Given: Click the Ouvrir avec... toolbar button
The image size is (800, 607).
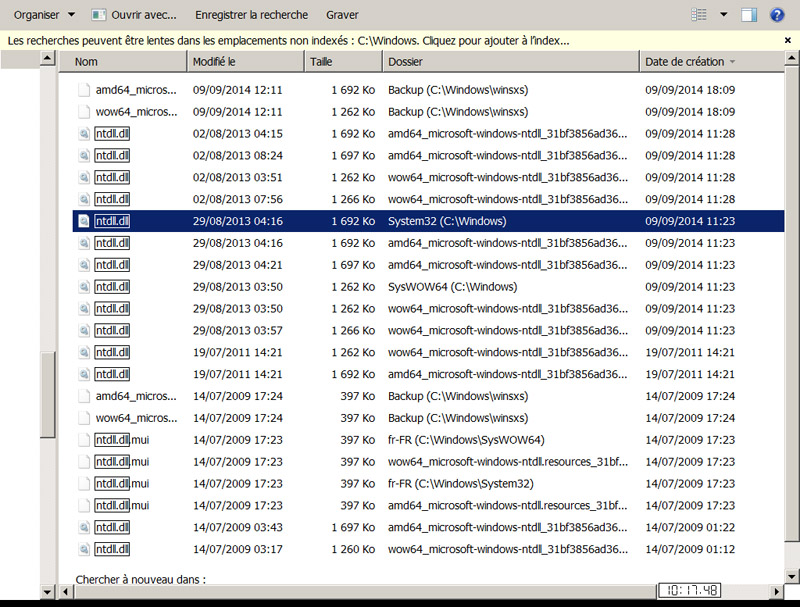Looking at the screenshot, I should pyautogui.click(x=134, y=15).
